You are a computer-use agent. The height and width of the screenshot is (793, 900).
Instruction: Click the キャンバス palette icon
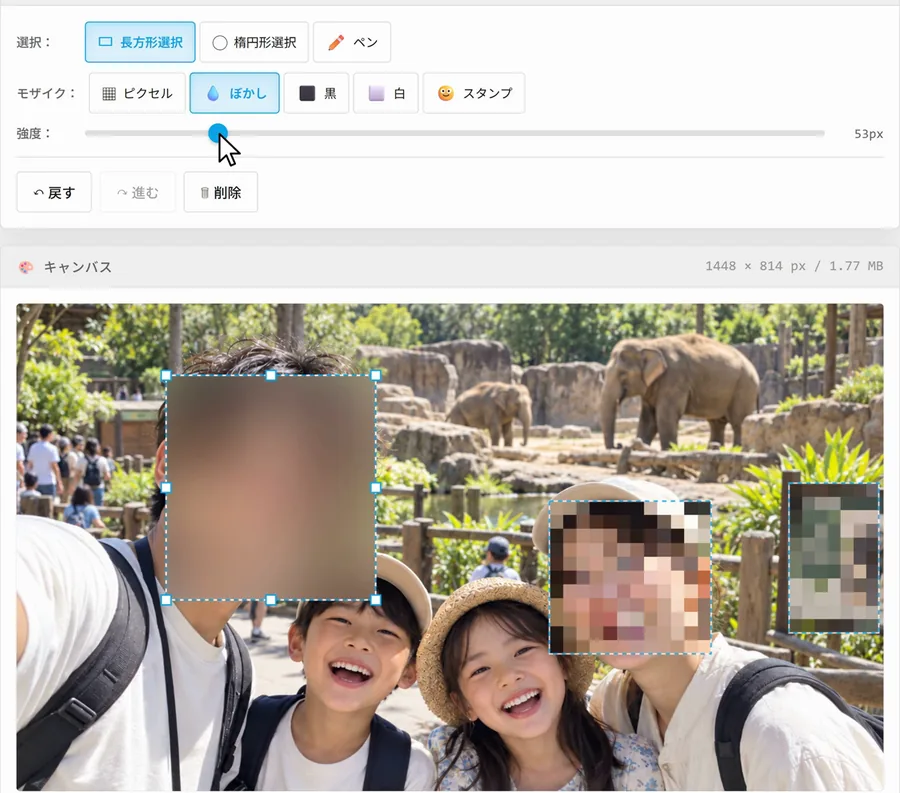(26, 267)
